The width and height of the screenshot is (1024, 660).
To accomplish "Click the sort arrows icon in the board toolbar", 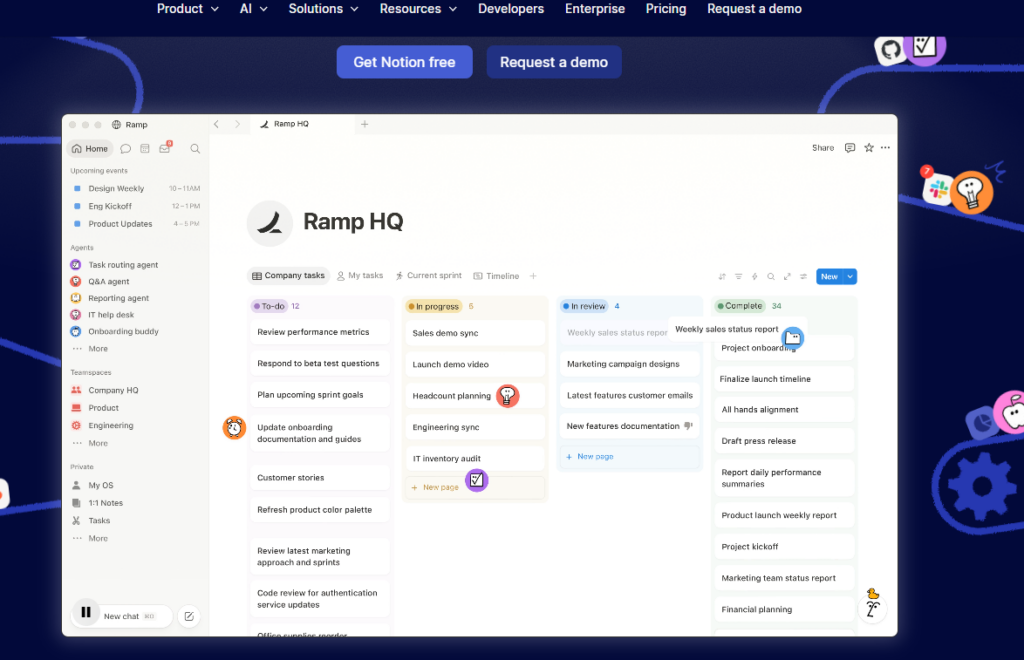I will [x=722, y=276].
